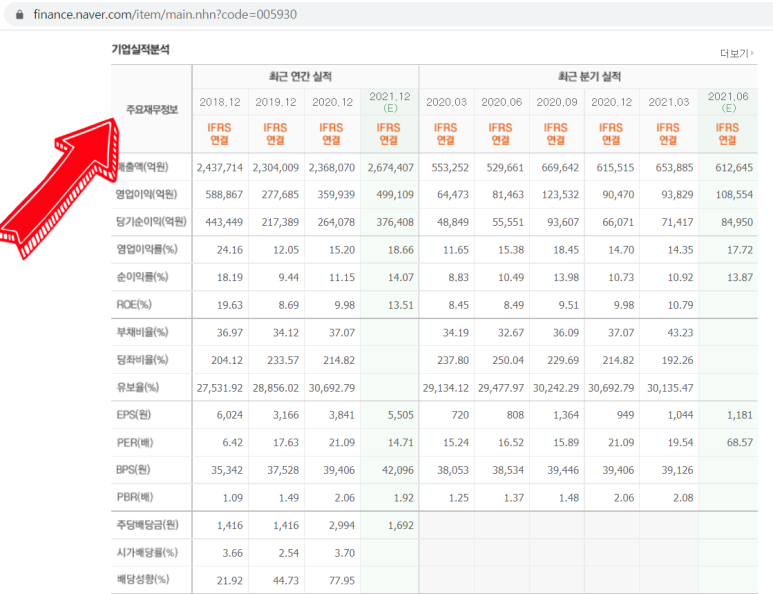This screenshot has height=594, width=773.
Task: Click the lock icon in address bar
Action: [19, 14]
